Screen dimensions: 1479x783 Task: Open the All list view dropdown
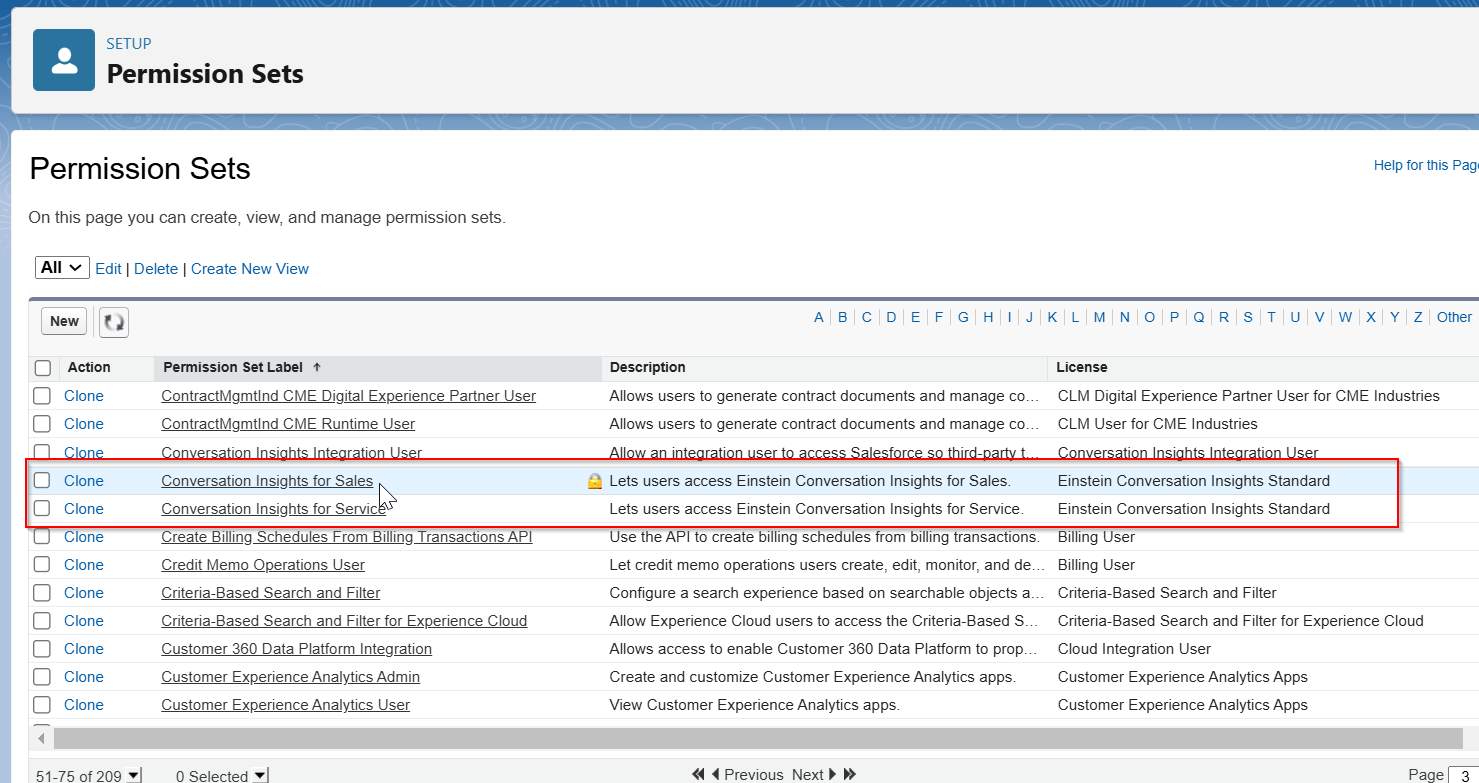click(62, 268)
